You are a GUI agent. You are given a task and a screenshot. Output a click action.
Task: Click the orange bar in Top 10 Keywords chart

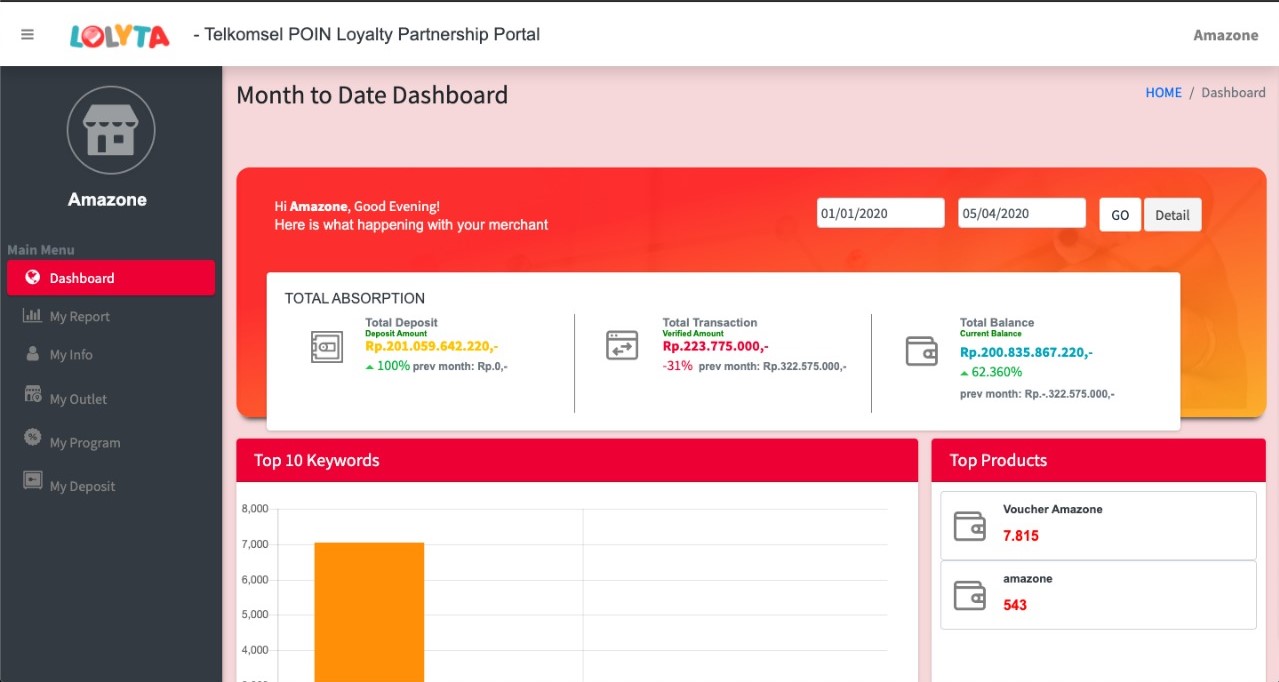369,612
